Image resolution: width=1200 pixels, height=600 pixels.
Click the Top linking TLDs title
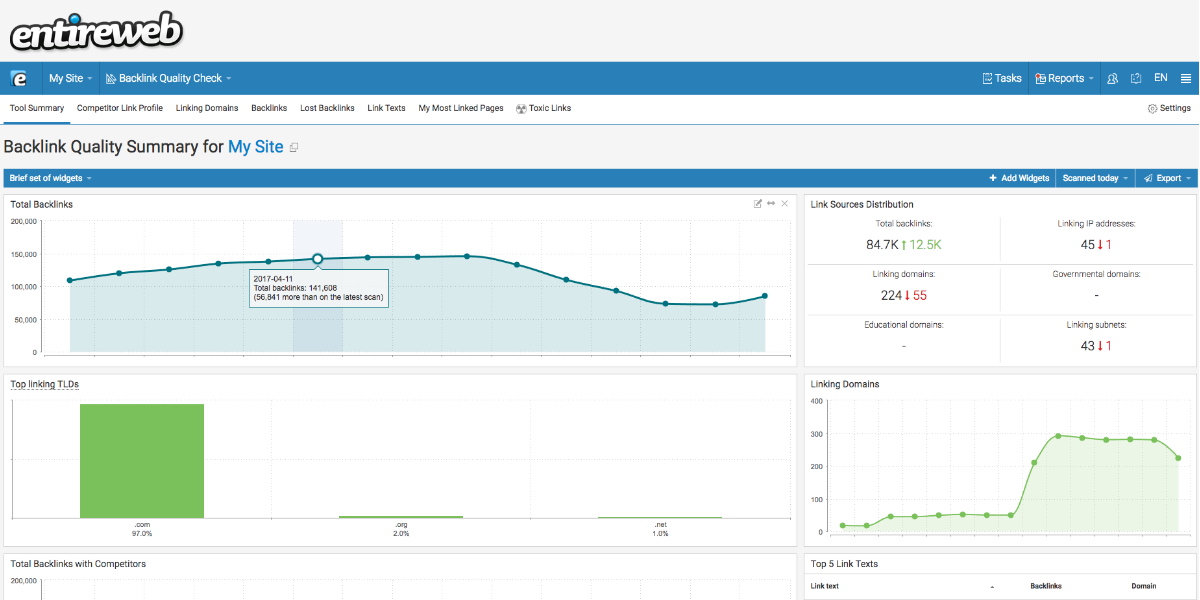45,384
